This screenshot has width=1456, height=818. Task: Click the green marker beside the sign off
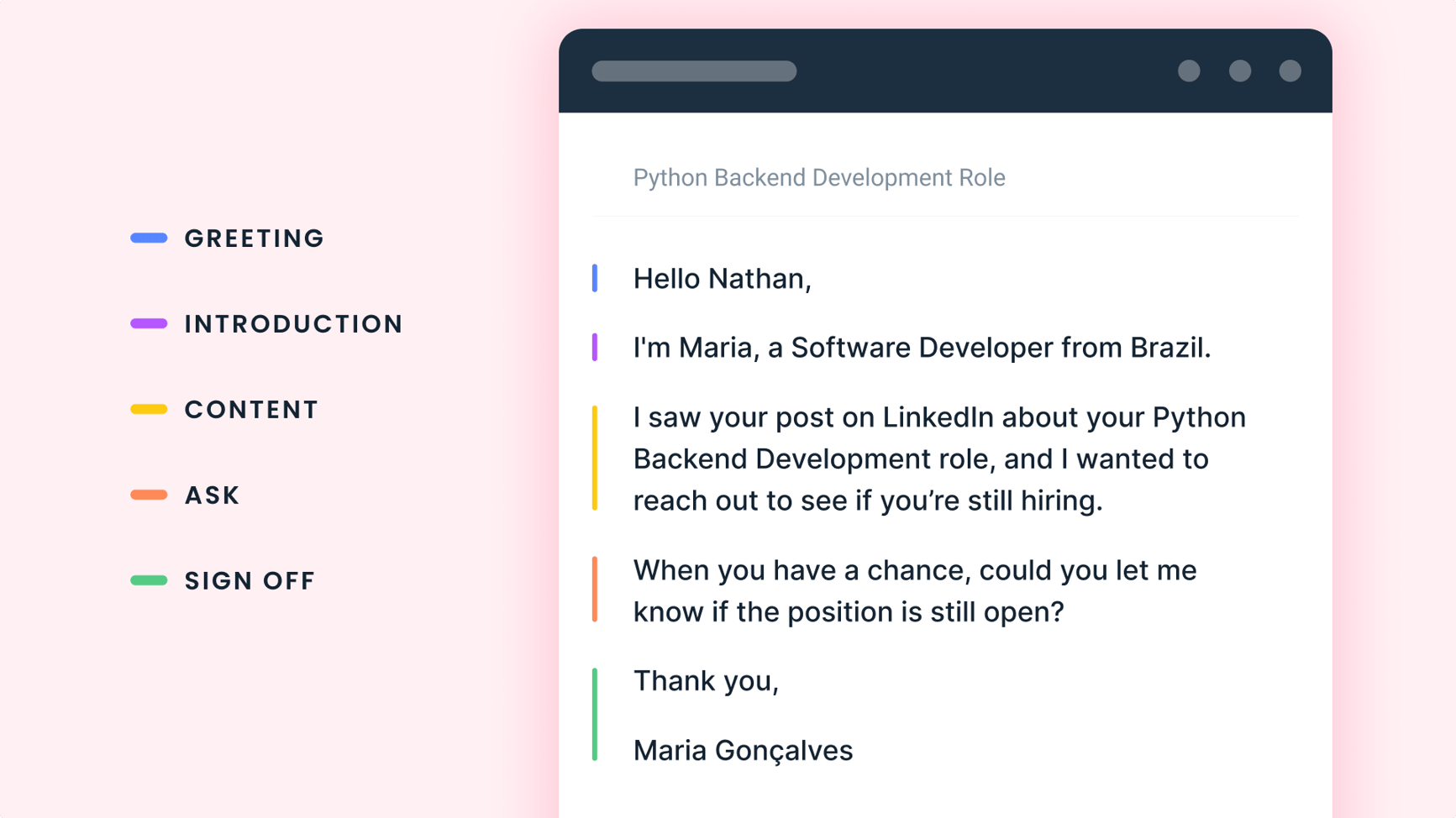click(x=596, y=714)
